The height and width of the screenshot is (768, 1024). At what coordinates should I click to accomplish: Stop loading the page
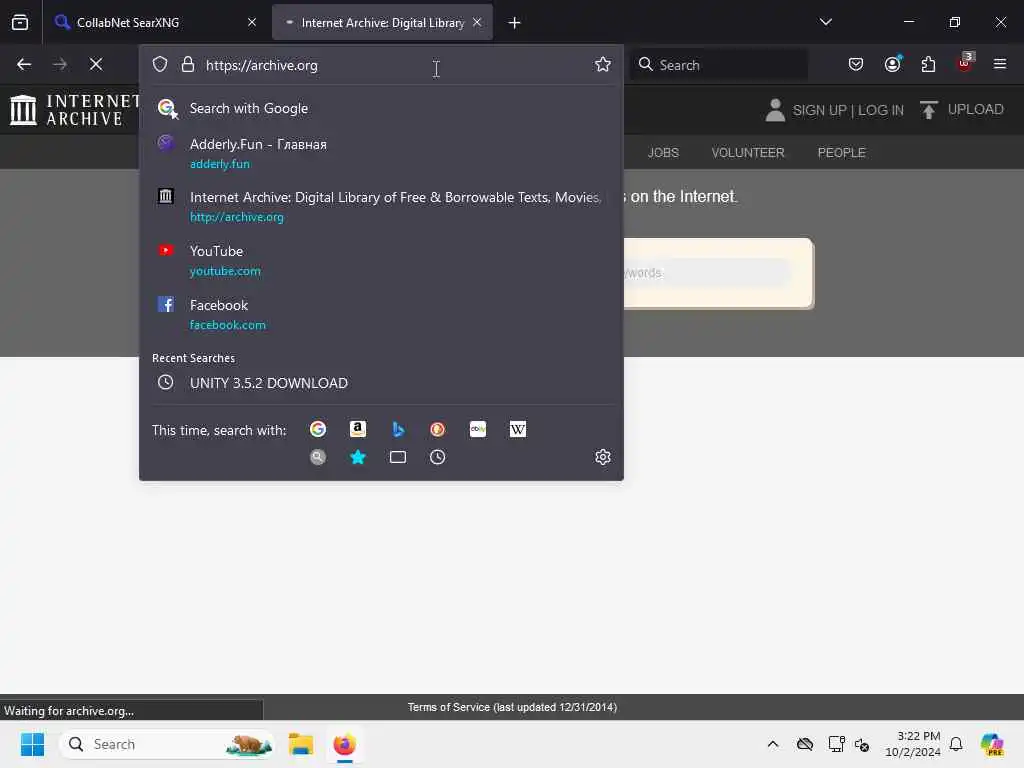point(96,64)
